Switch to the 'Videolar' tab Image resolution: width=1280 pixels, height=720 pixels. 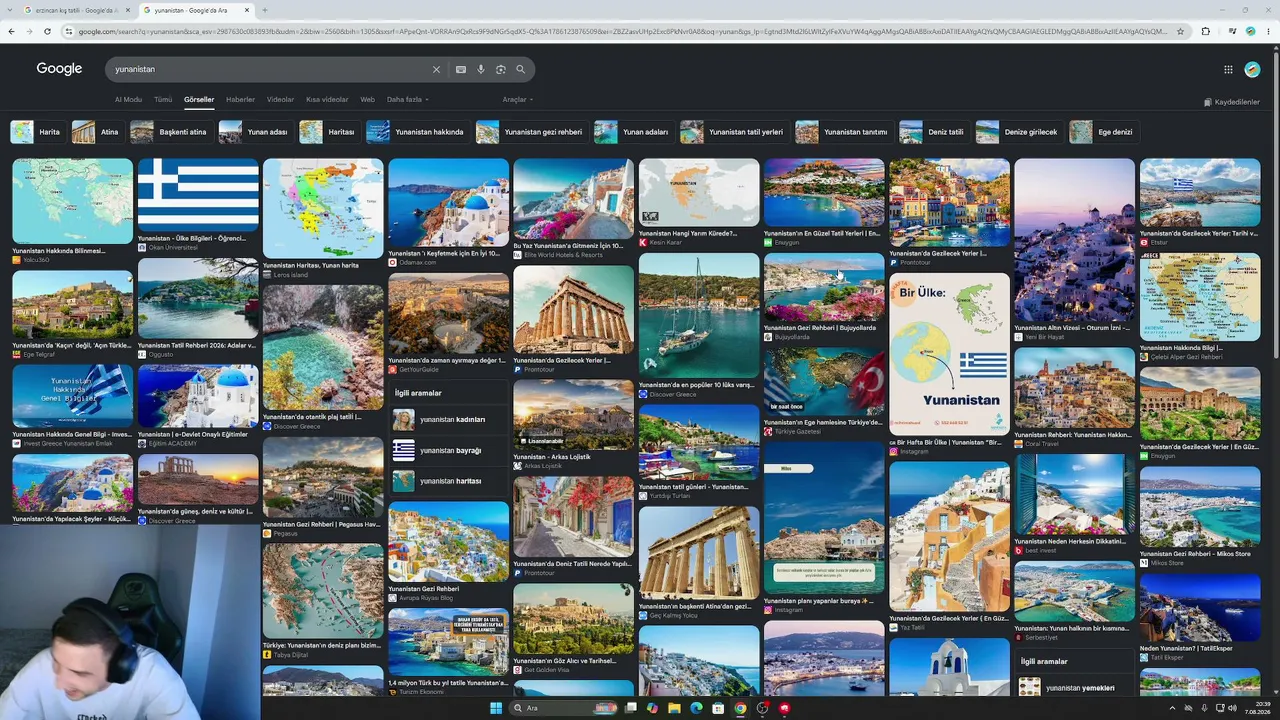click(280, 100)
